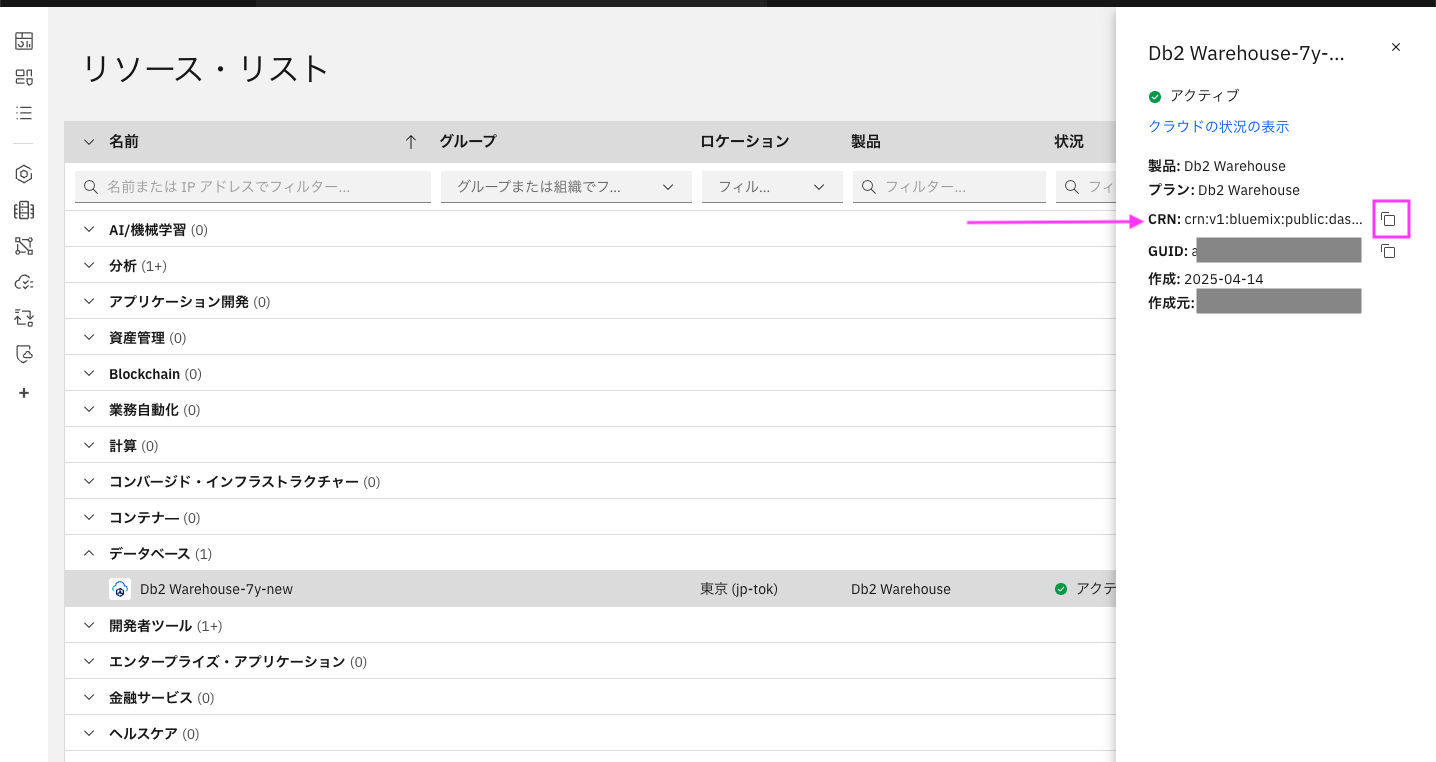Click the classic infrastructure server-rack sidebar icon
1436x762 pixels.
click(24, 210)
